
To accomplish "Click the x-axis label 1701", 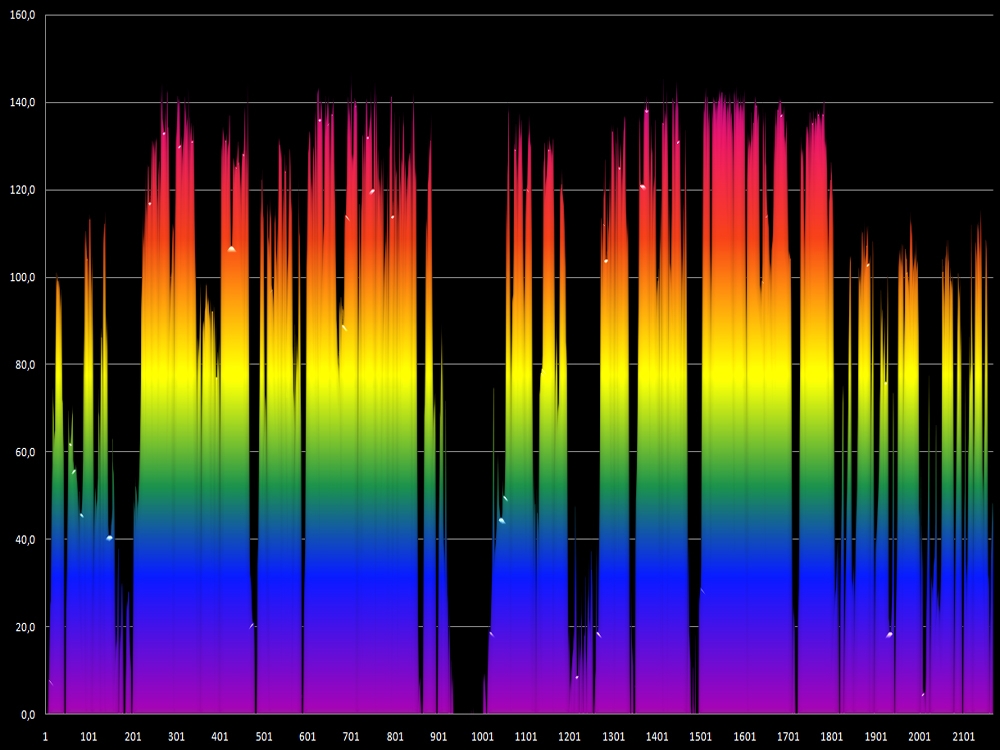I will pyautogui.click(x=788, y=737).
